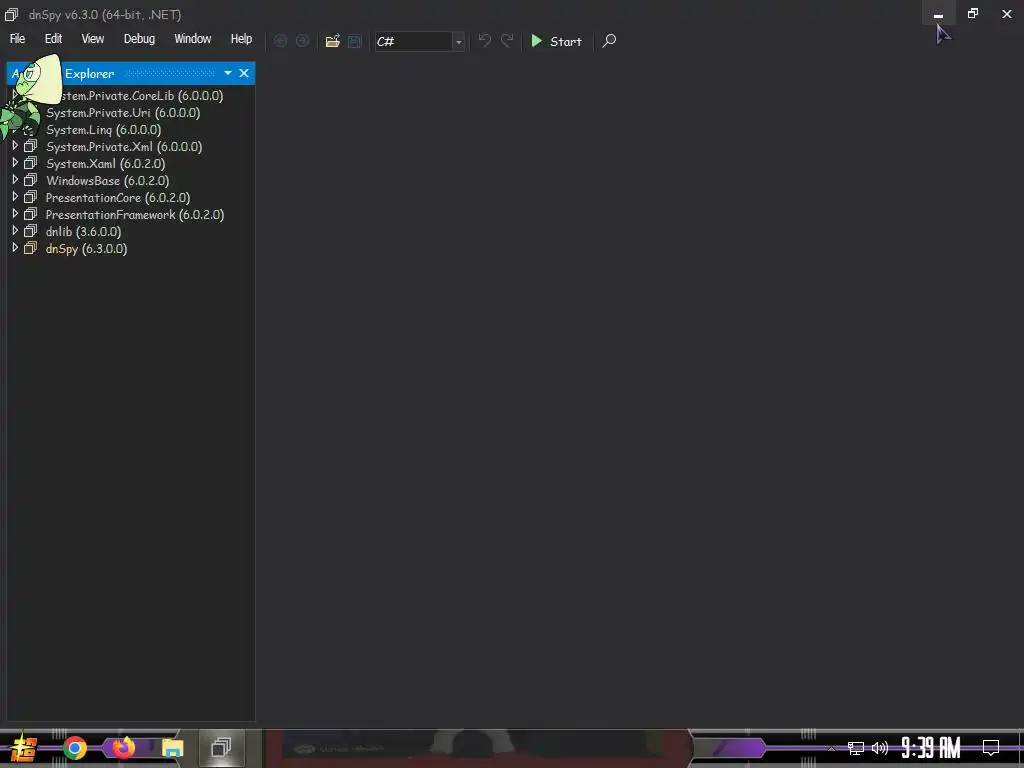This screenshot has width=1024, height=768.
Task: Click the Search magnifier icon
Action: pos(609,41)
